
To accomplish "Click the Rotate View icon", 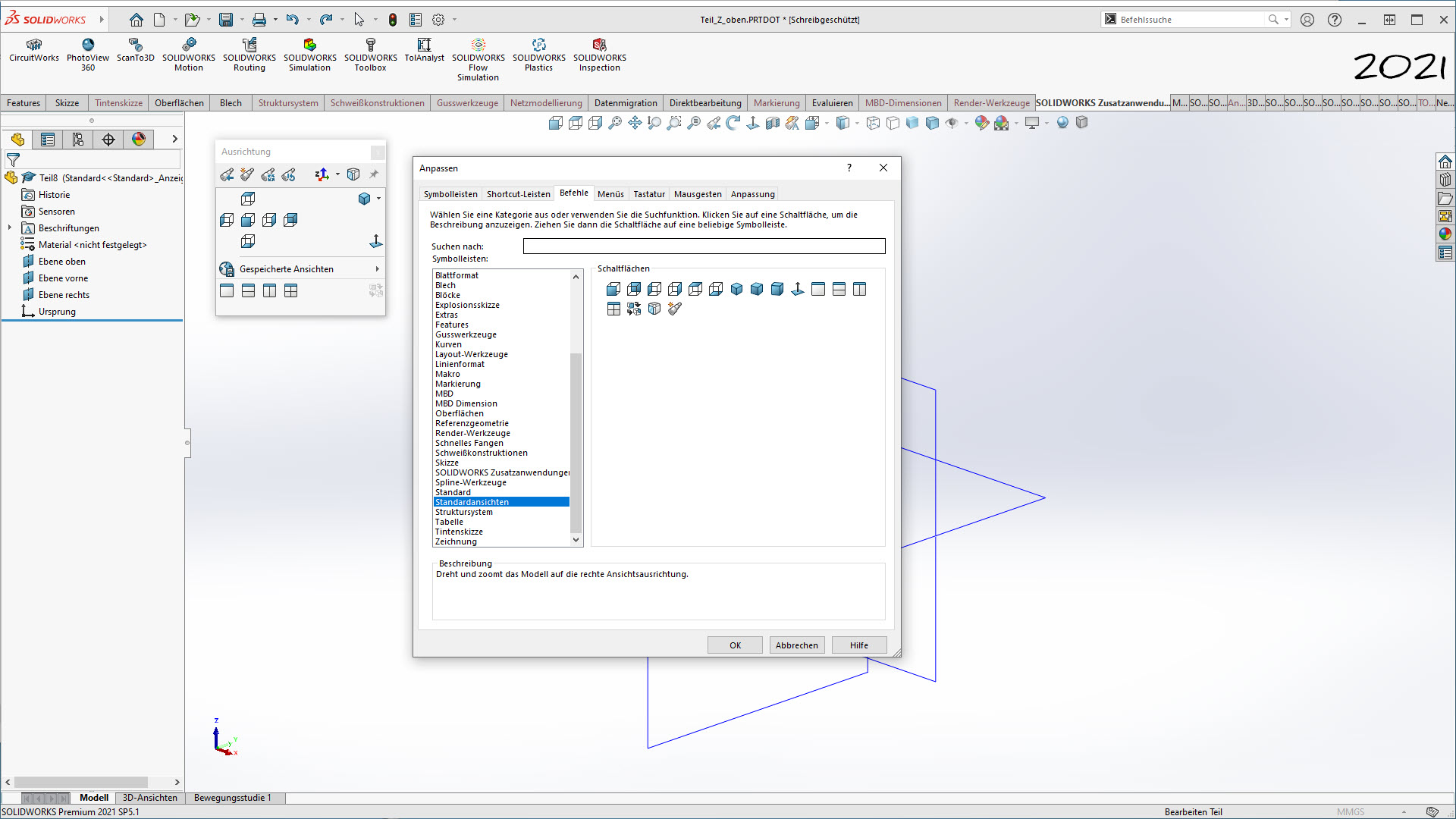I will point(733,123).
